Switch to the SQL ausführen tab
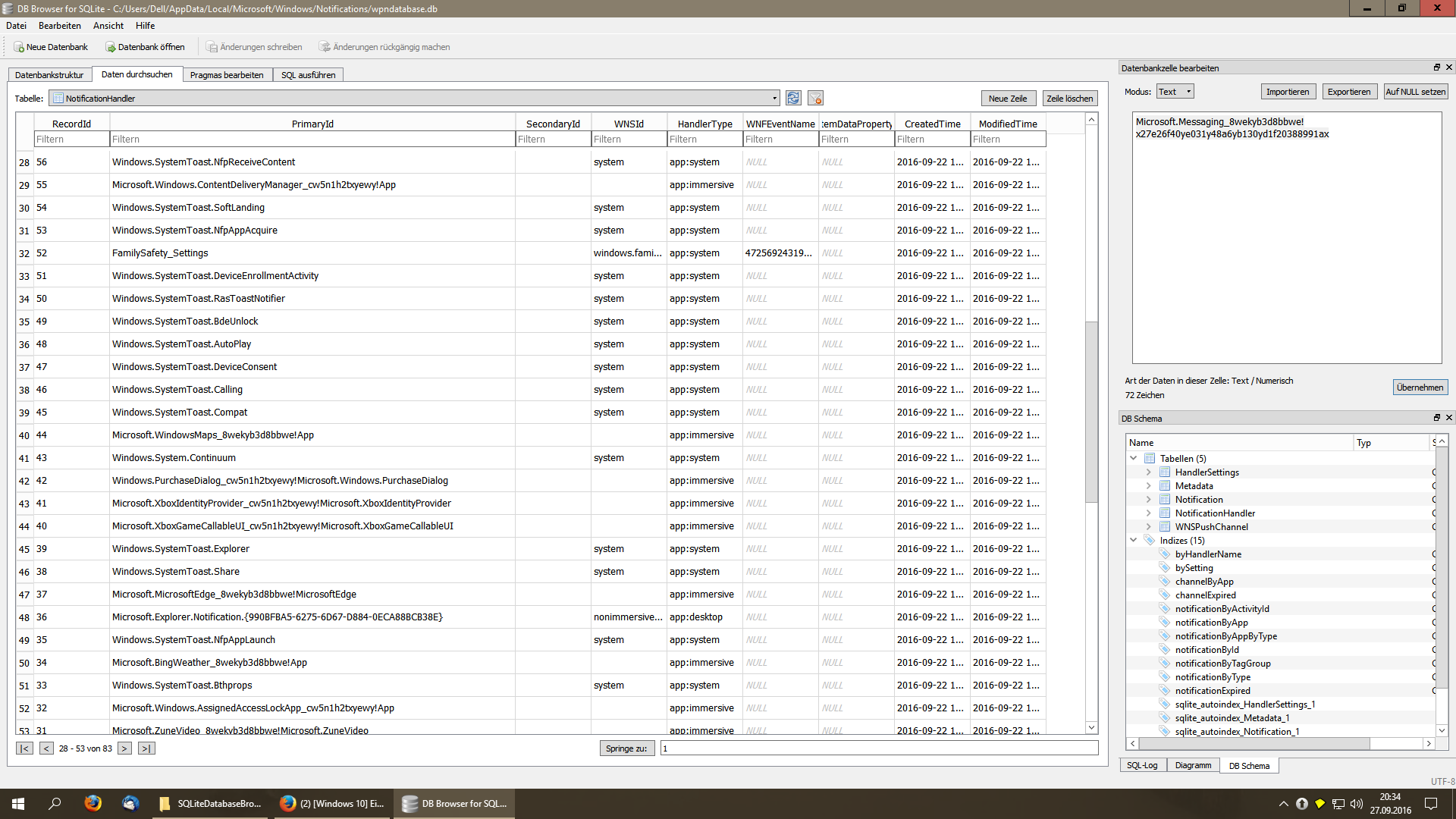 [308, 75]
